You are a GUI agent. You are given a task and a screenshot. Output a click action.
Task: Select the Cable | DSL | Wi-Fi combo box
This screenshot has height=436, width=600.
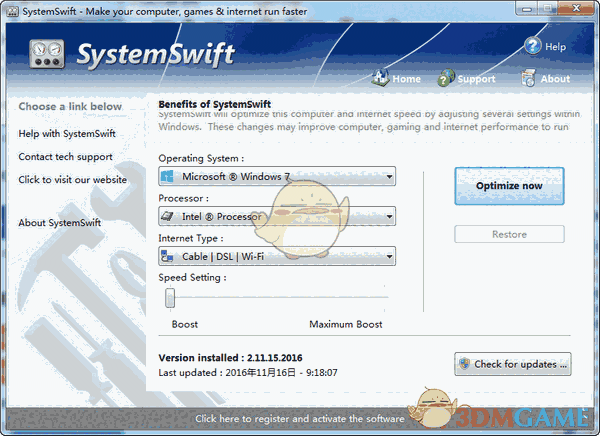(277, 256)
